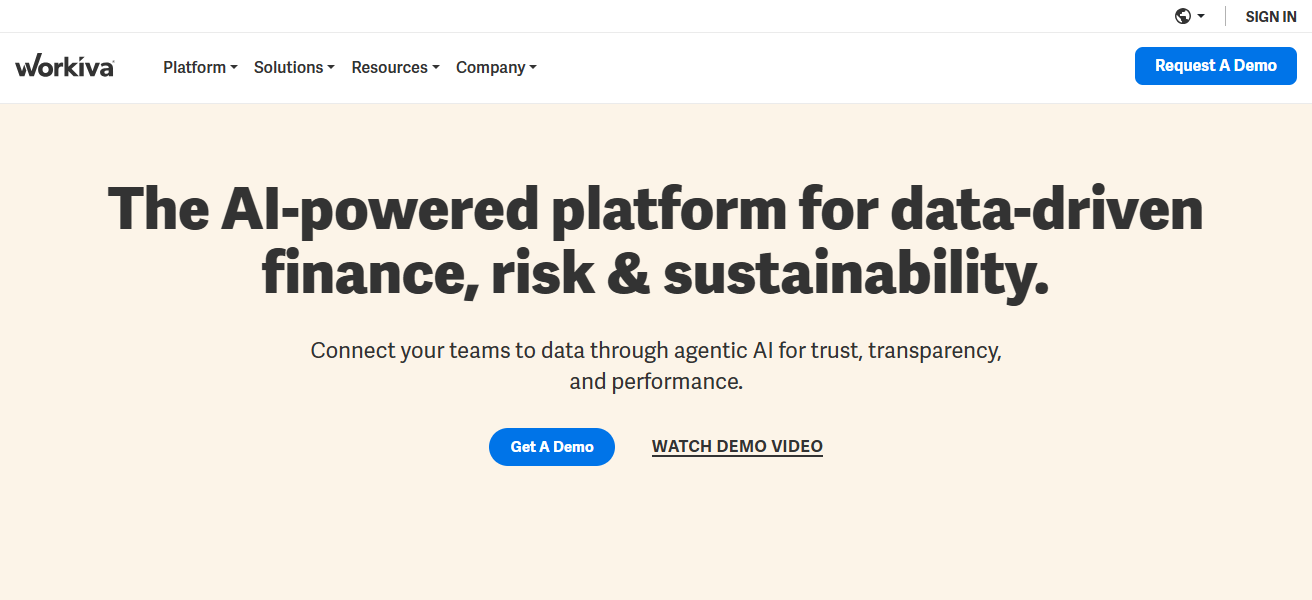
Task: Open the Solutions menu
Action: click(x=288, y=67)
